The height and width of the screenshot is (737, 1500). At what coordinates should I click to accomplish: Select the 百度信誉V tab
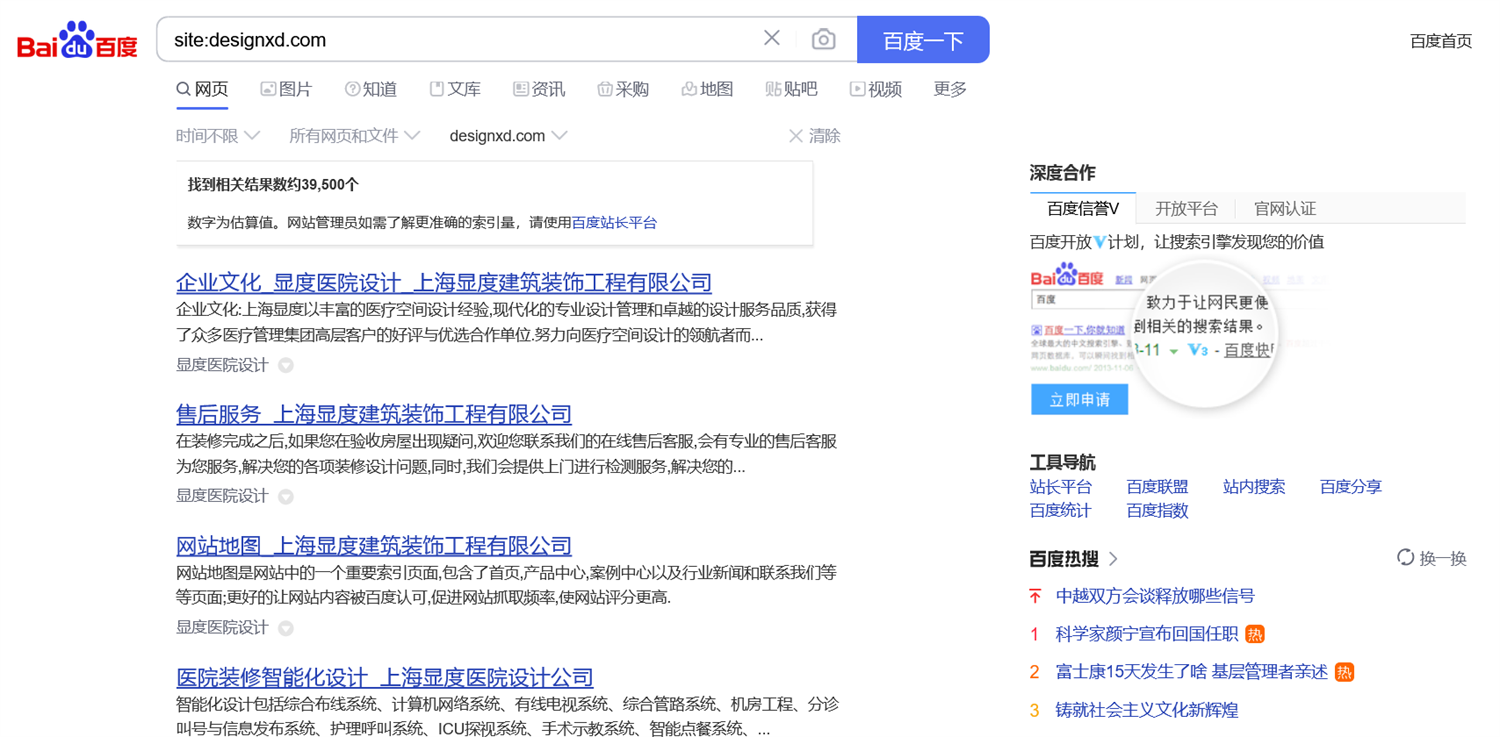[x=1083, y=208]
